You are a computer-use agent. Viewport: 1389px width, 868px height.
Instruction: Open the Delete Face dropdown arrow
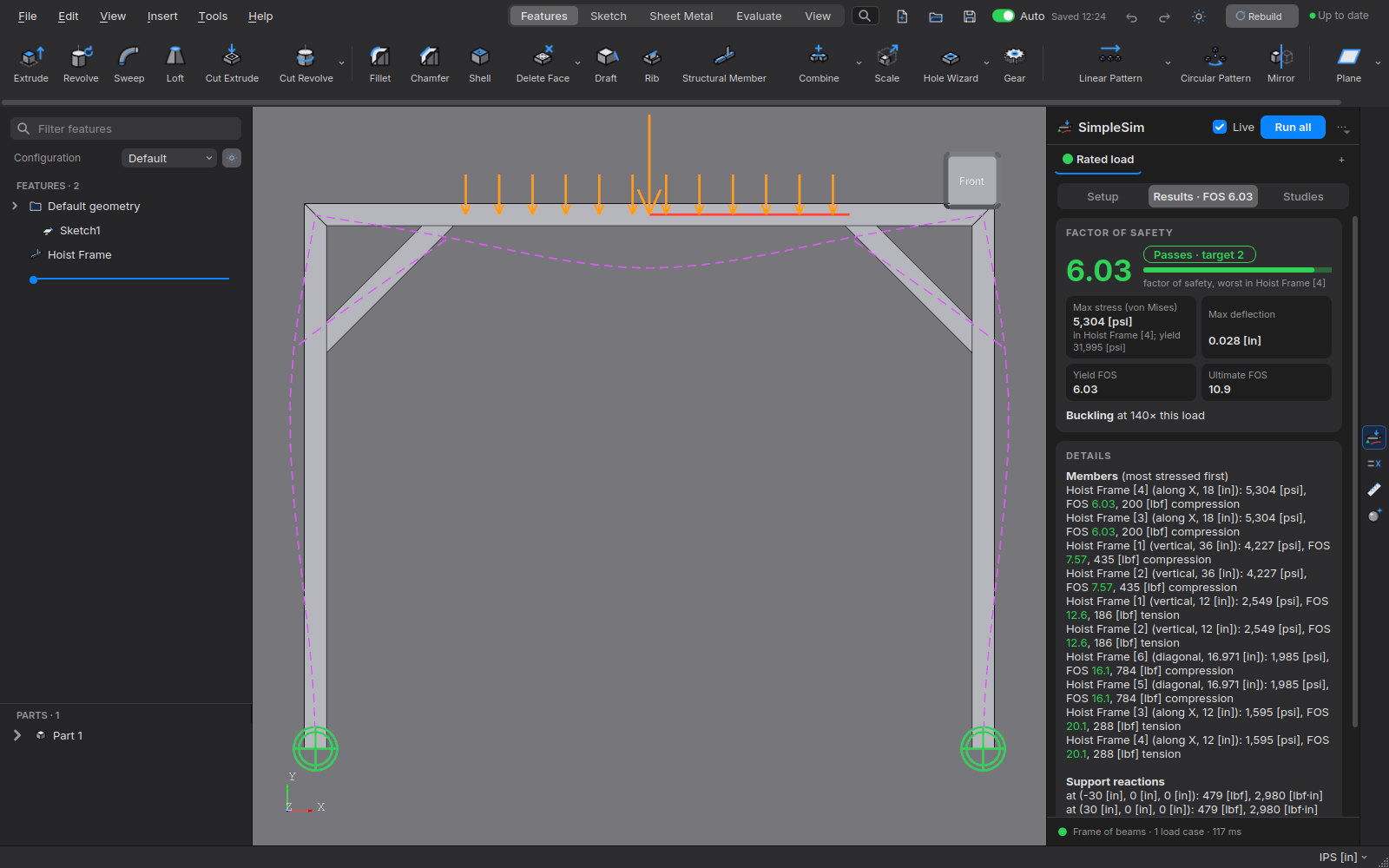click(x=577, y=63)
